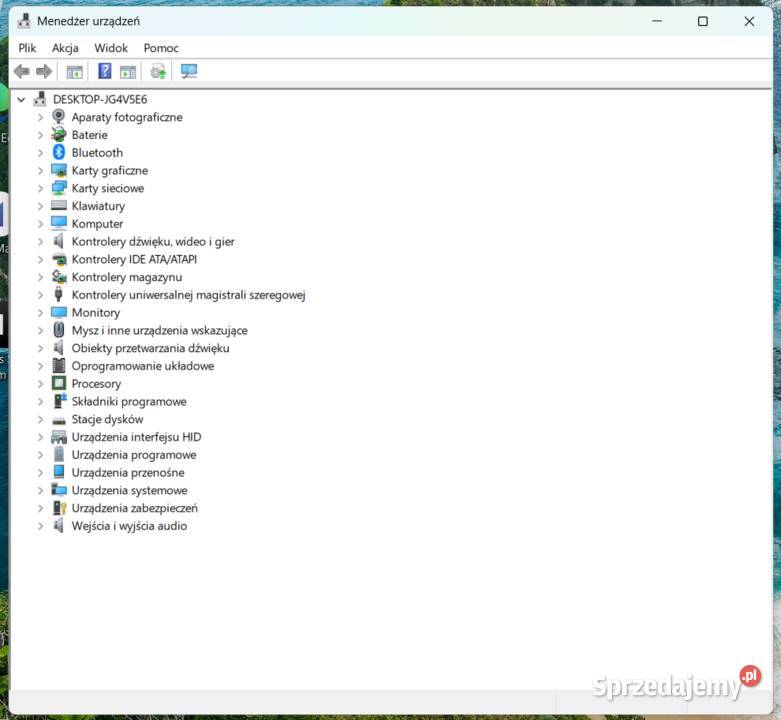Open the Pomoc menu
The image size is (781, 720).
161,48
